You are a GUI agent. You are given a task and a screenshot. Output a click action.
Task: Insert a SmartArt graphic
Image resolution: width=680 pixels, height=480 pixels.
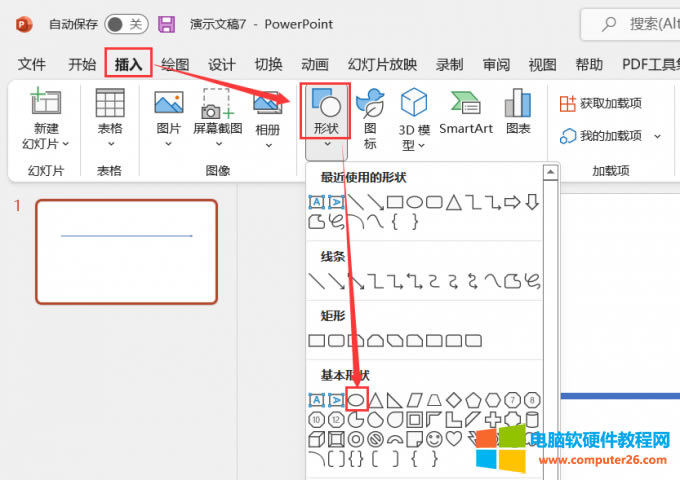click(466, 112)
